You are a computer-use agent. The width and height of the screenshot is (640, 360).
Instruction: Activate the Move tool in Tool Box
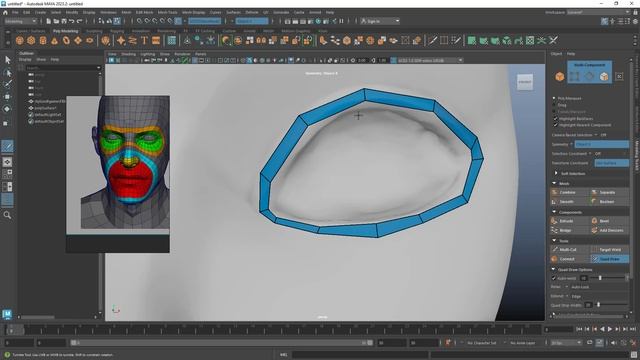point(7,97)
